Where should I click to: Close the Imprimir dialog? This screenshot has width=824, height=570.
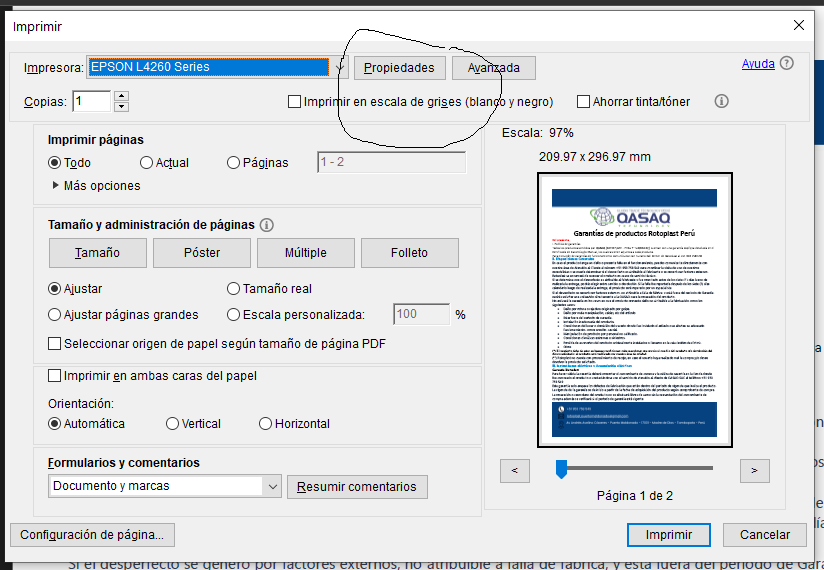[799, 25]
